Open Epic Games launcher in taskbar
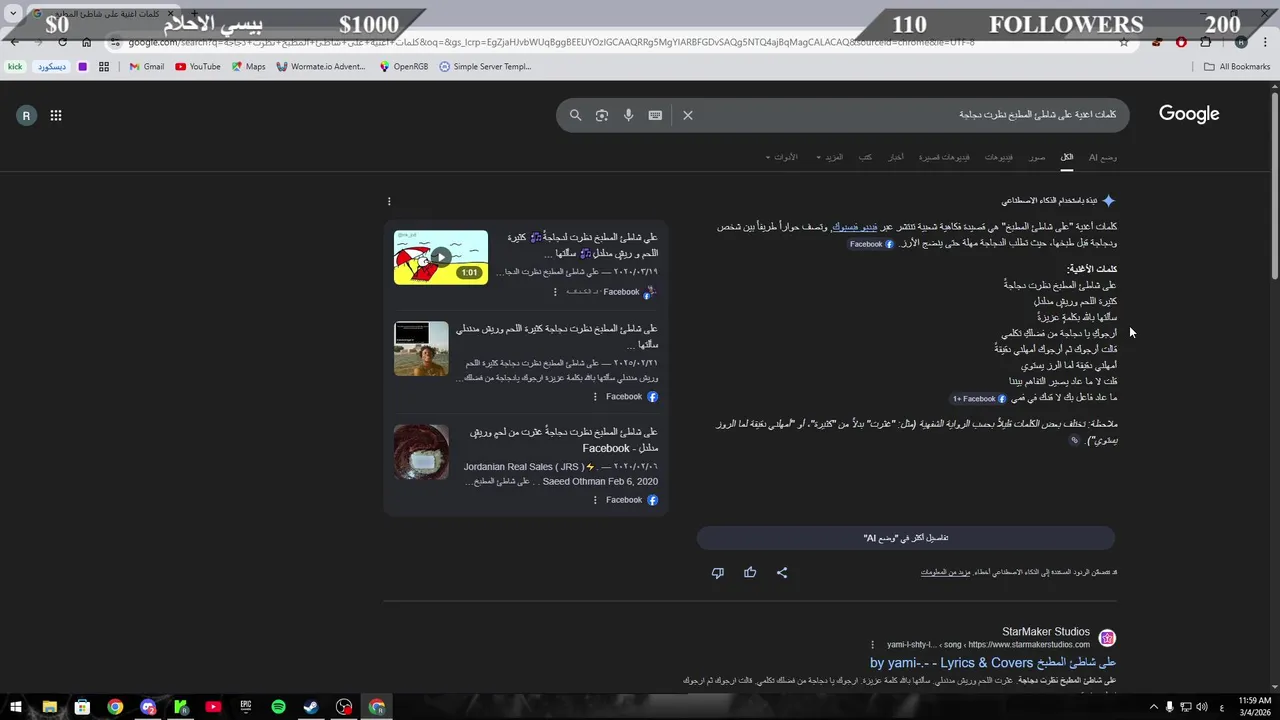 coord(245,707)
